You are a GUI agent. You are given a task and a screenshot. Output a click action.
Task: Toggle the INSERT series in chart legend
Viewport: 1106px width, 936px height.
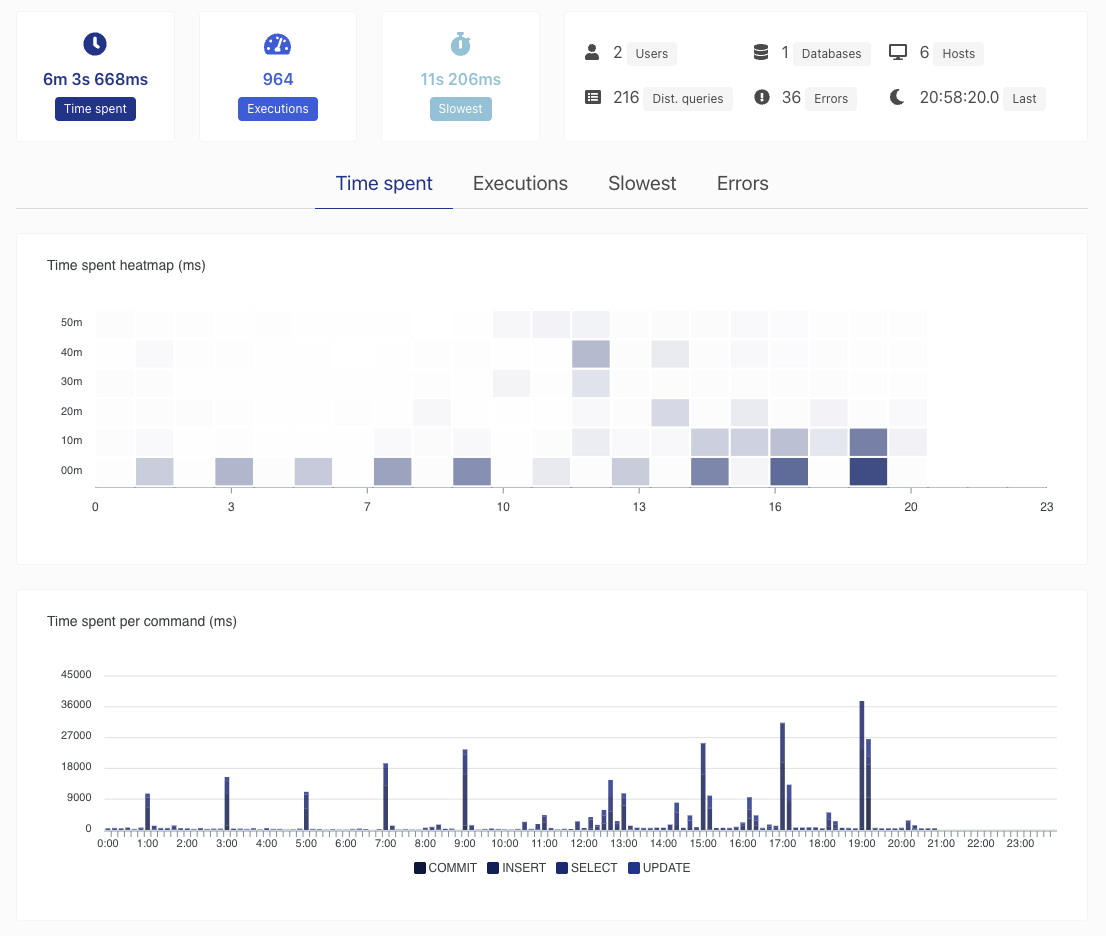516,868
